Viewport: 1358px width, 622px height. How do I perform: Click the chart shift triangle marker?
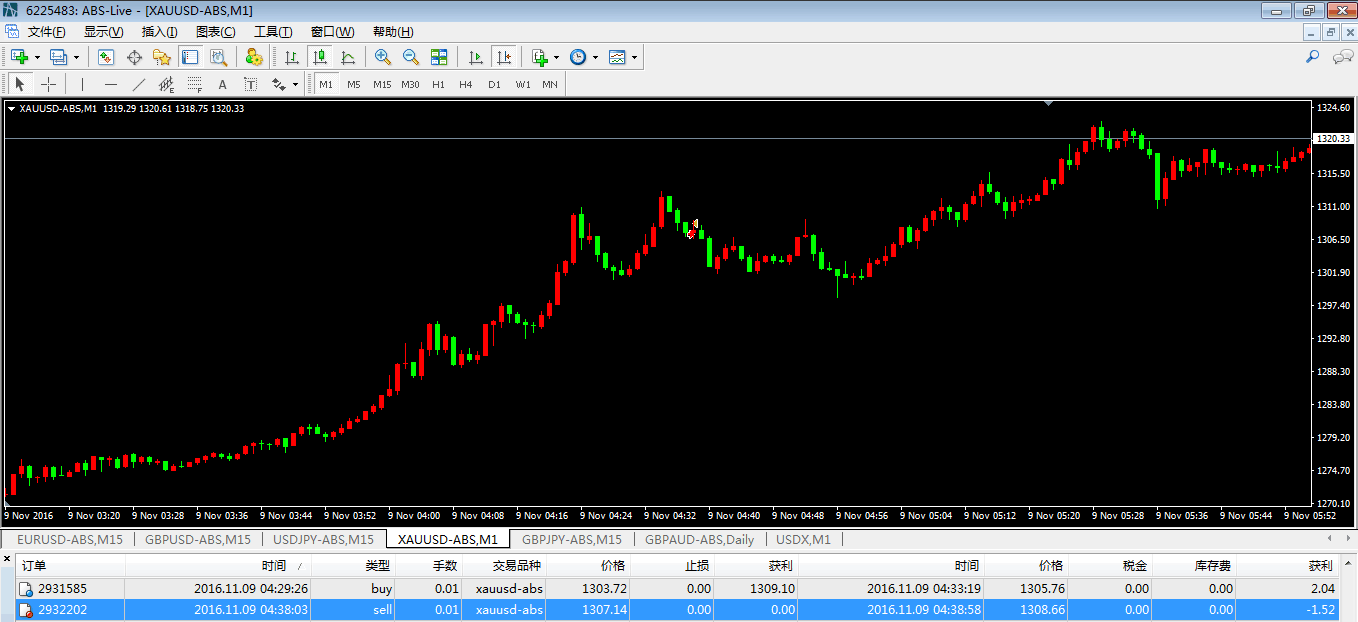click(x=1047, y=103)
